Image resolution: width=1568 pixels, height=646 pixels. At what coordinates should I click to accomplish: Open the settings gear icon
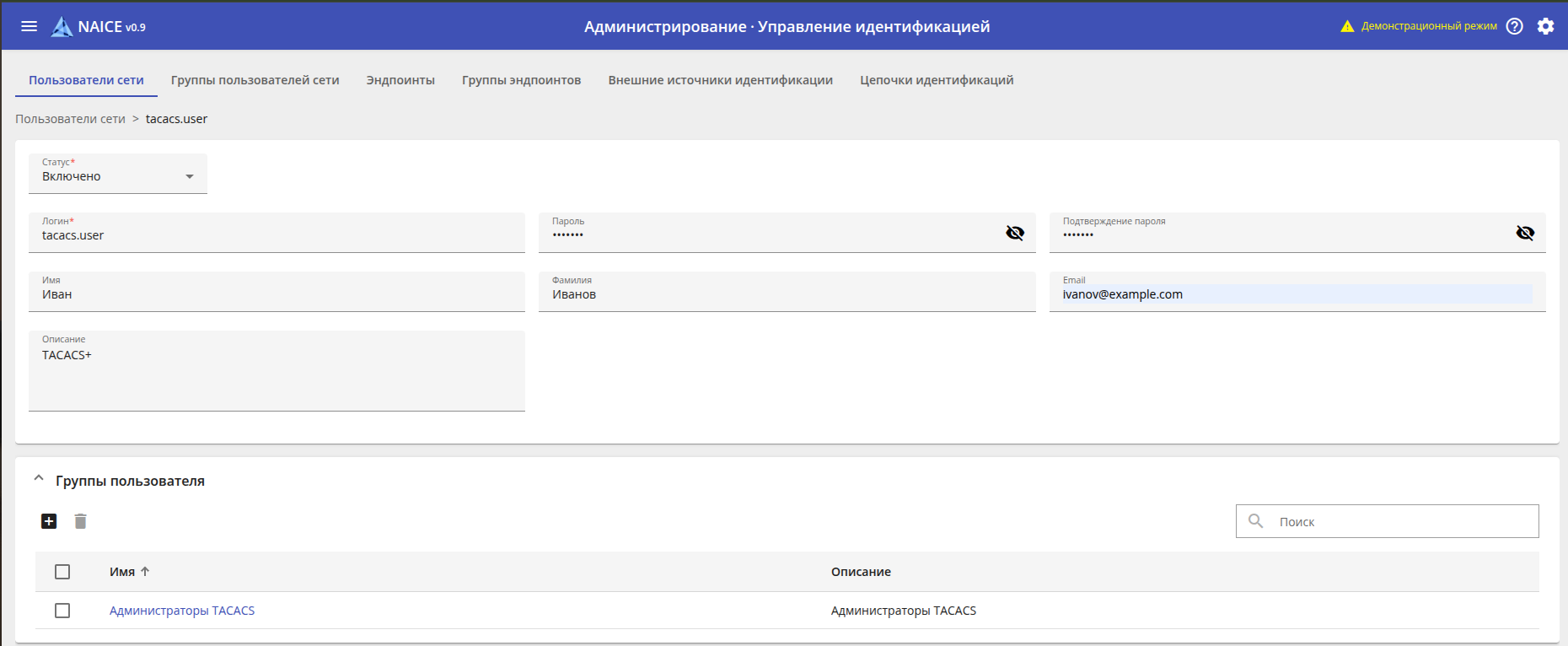(x=1545, y=26)
